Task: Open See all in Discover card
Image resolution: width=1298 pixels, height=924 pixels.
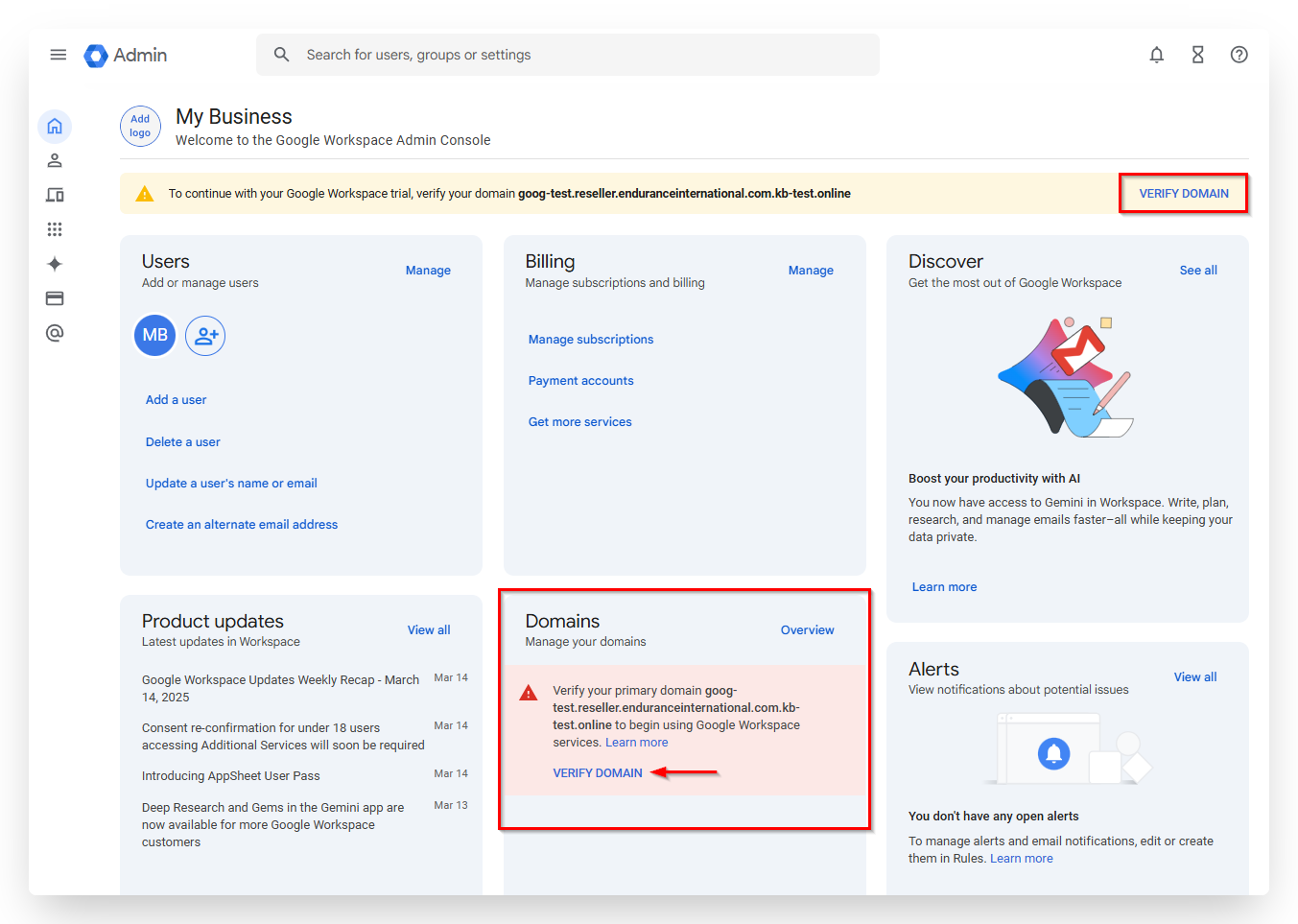Action: click(x=1198, y=271)
